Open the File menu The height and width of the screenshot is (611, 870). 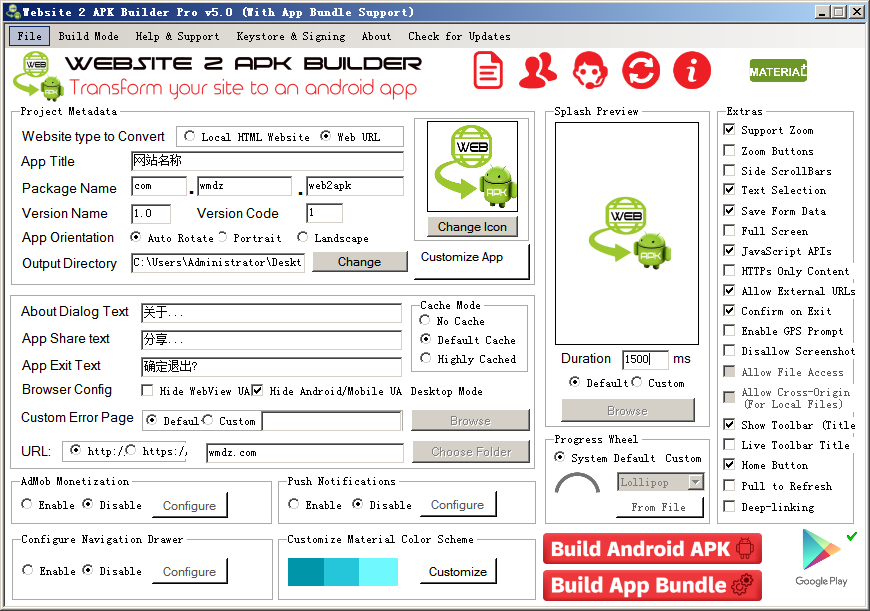pyautogui.click(x=29, y=36)
